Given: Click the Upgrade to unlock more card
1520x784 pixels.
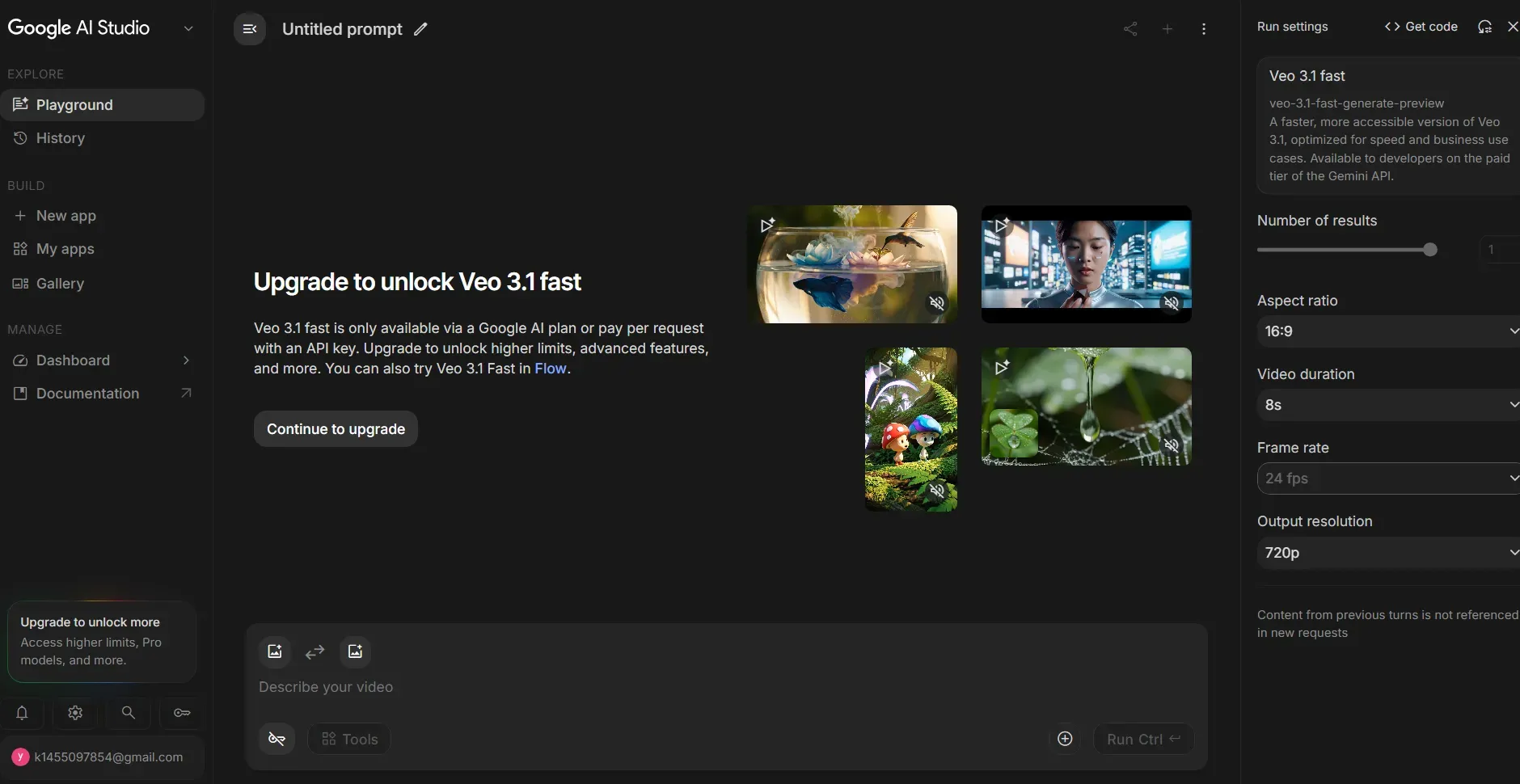Looking at the screenshot, I should (x=102, y=642).
